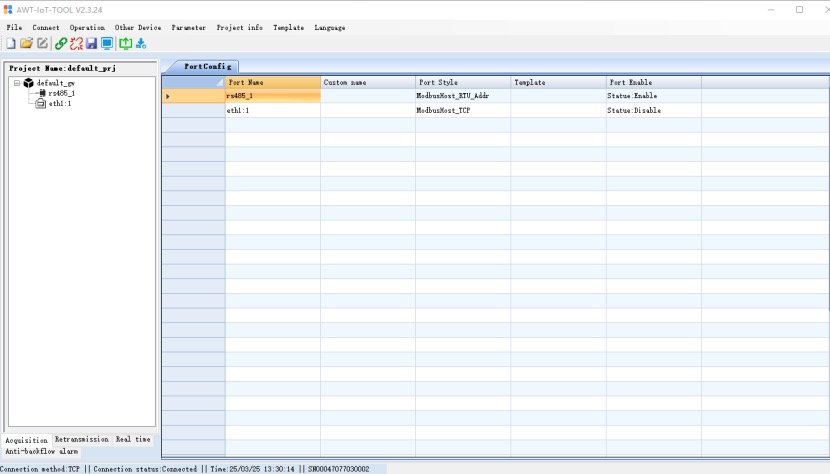This screenshot has height=474, width=830.
Task: Open the Language menu
Action: pos(330,28)
